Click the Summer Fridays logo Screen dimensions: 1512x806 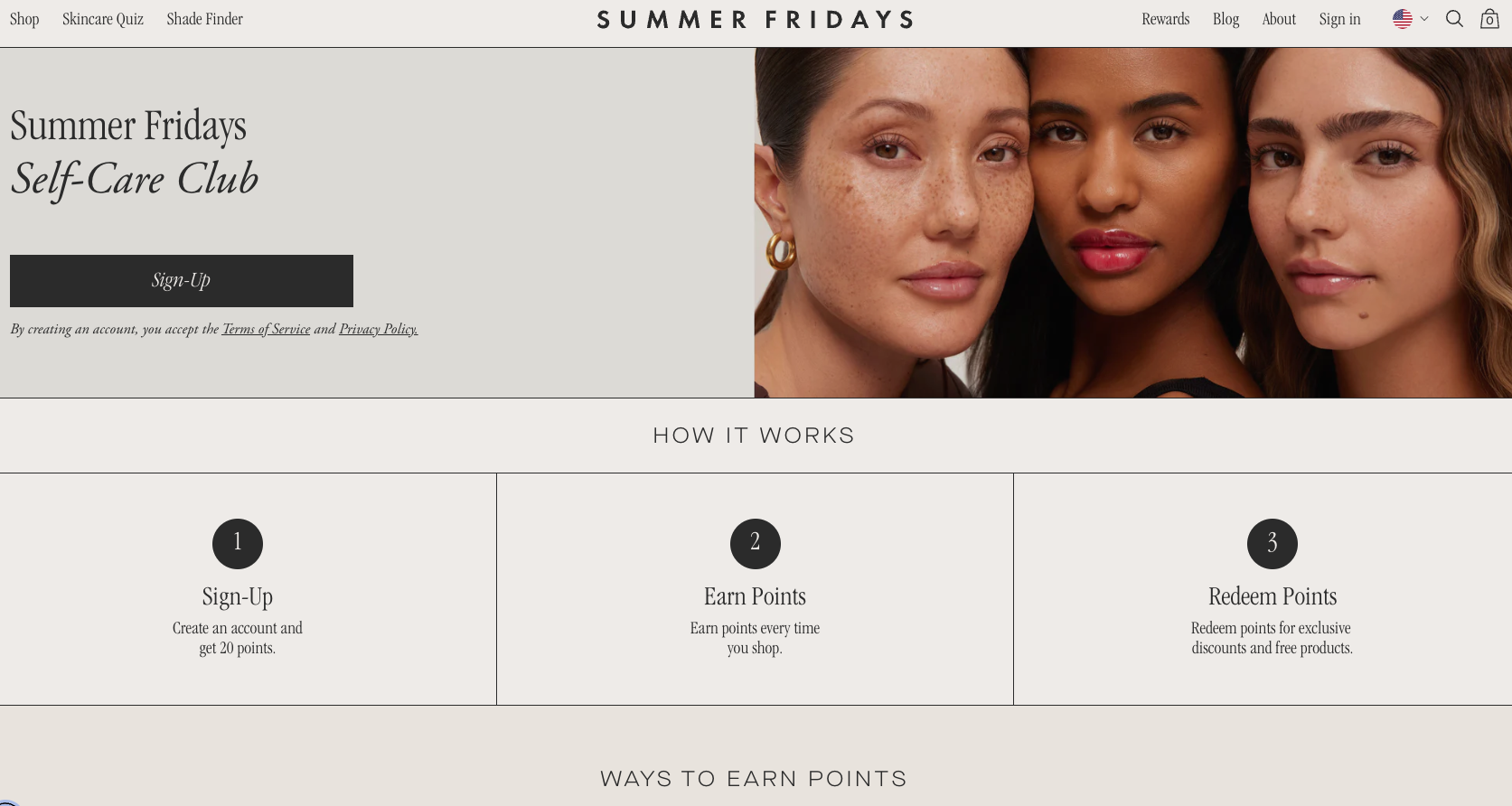point(755,20)
